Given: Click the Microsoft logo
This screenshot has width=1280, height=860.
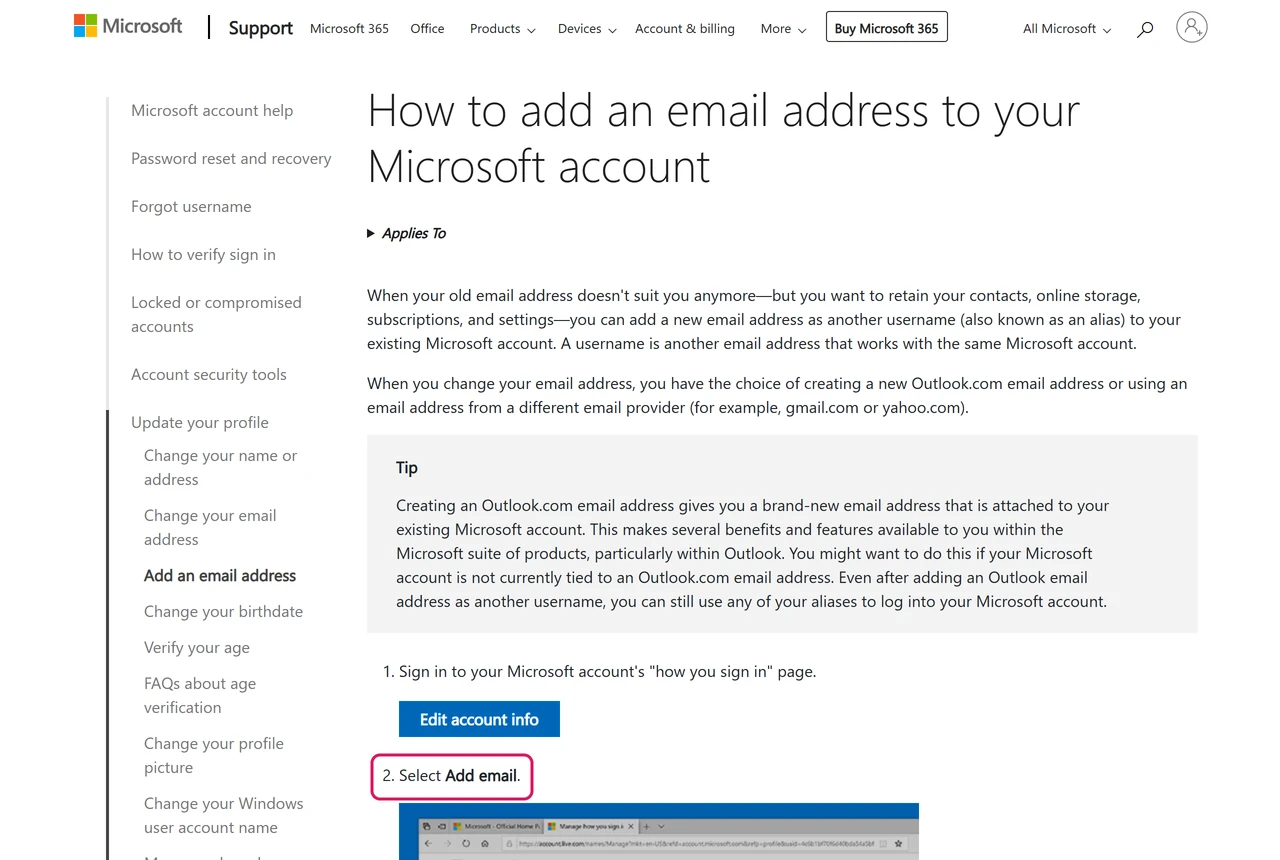Looking at the screenshot, I should pyautogui.click(x=128, y=26).
